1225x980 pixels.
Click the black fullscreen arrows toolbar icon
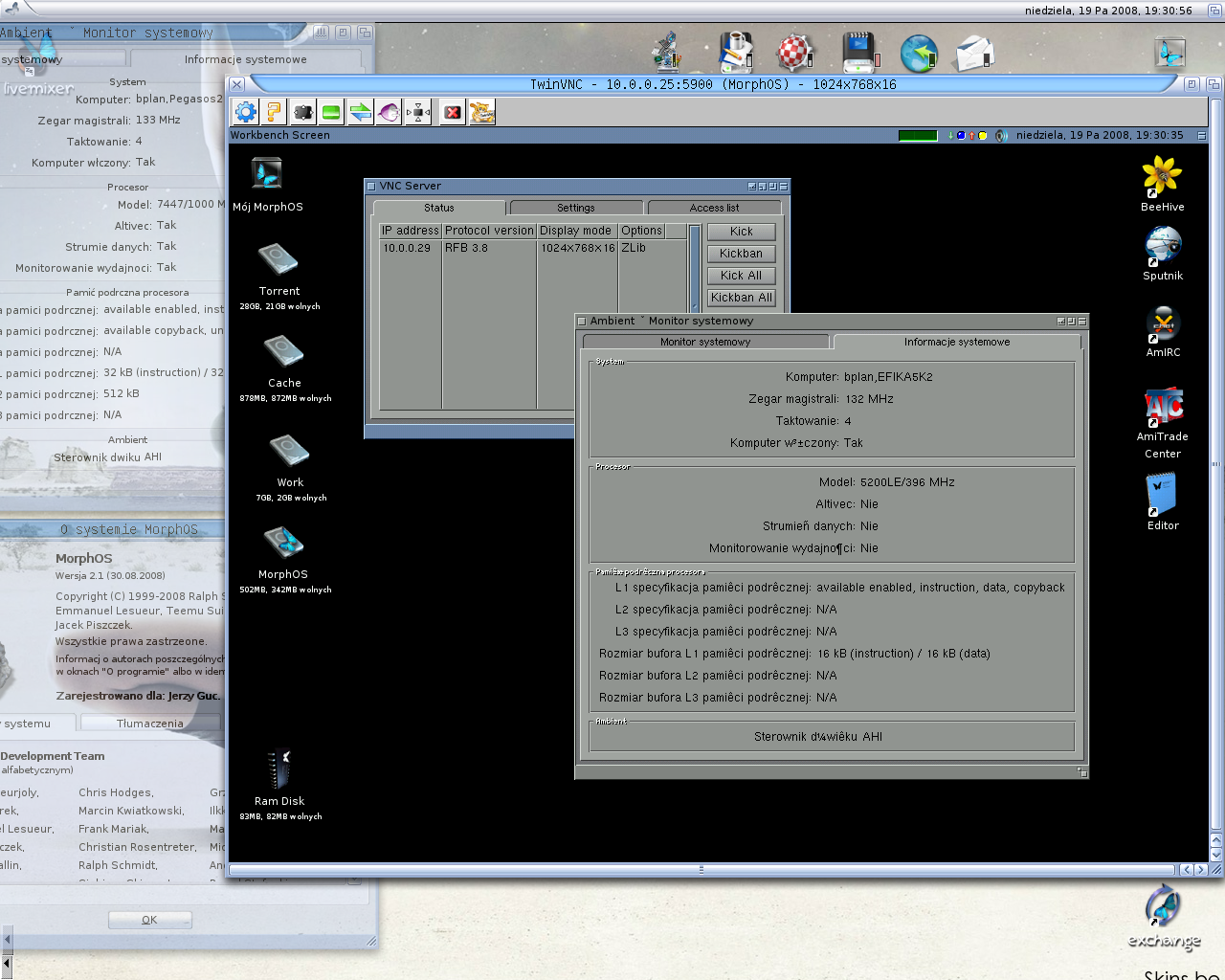(x=303, y=112)
